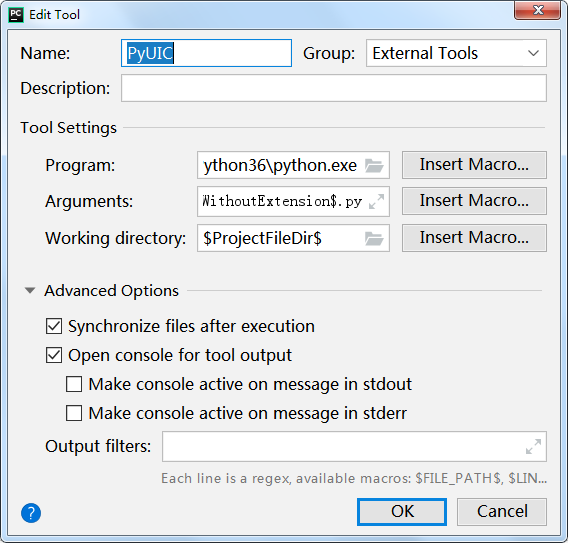Uncheck Synchronize files after execution
Image resolution: width=568 pixels, height=543 pixels.
click(x=54, y=326)
